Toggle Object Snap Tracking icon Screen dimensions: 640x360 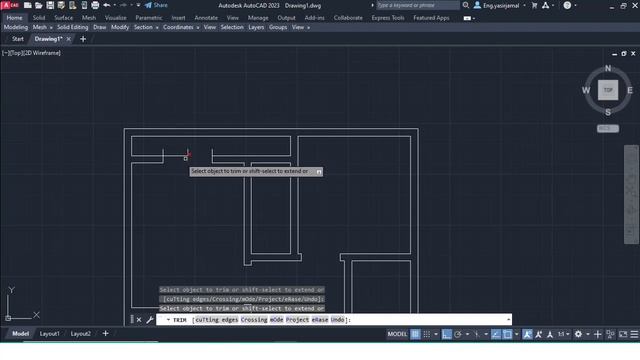tap(496, 334)
